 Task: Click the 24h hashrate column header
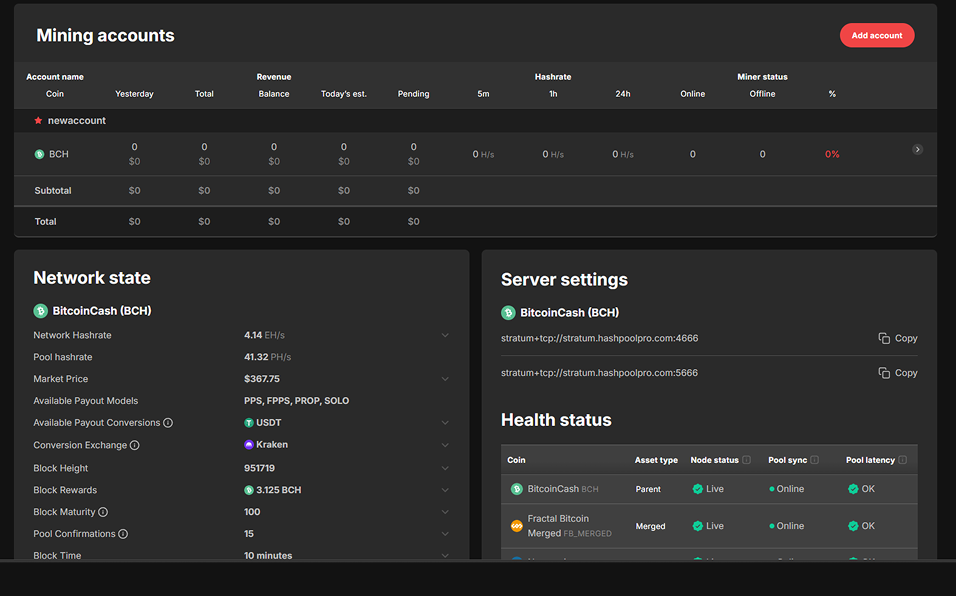622,94
